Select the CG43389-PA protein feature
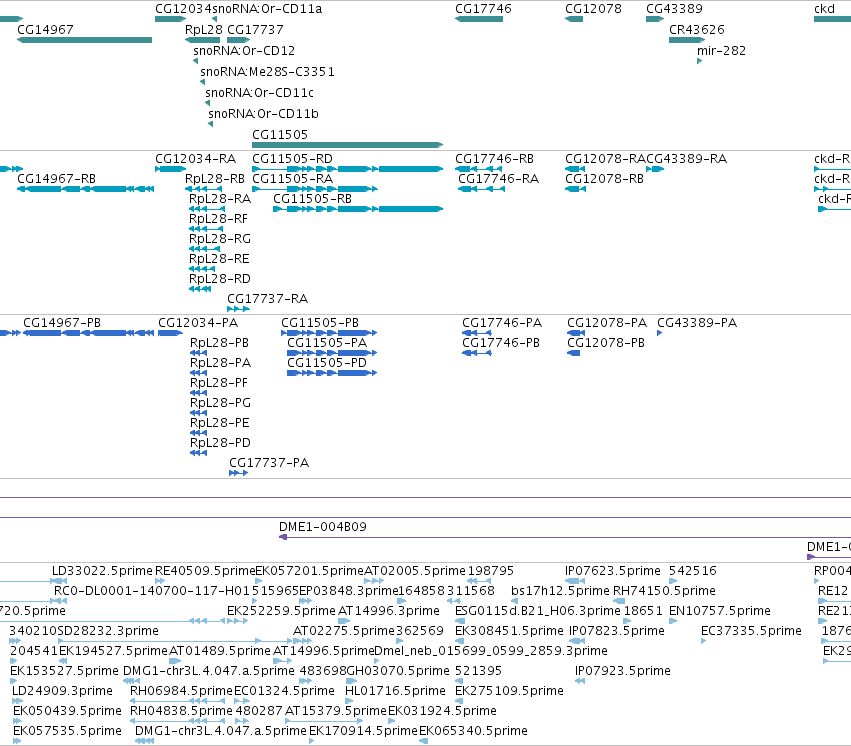The image size is (851, 746). coord(660,333)
